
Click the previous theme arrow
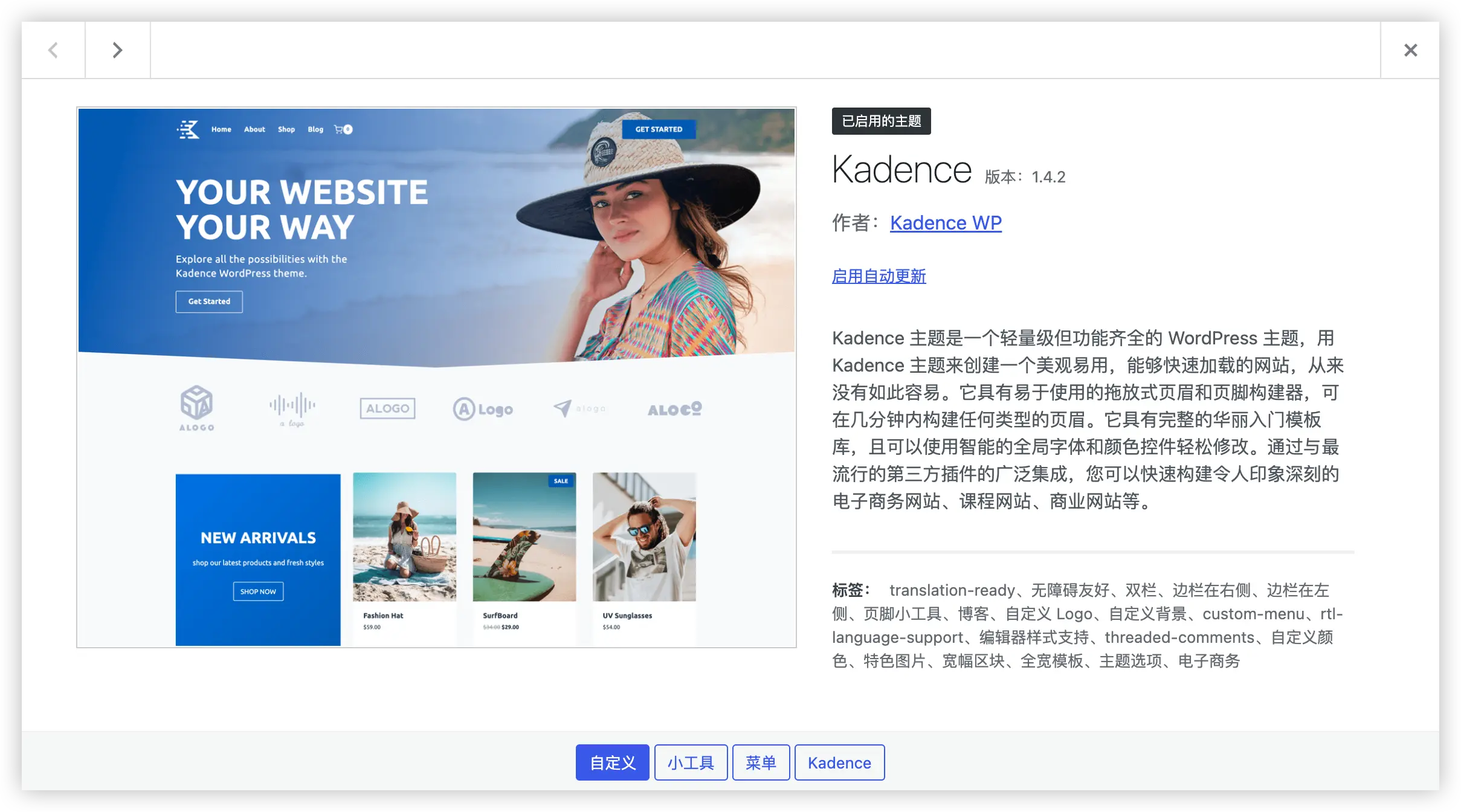click(x=53, y=50)
